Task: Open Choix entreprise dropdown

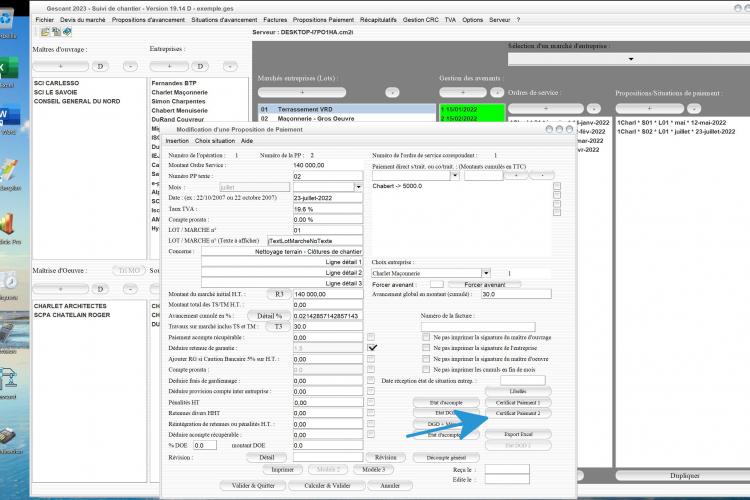Action: point(486,273)
